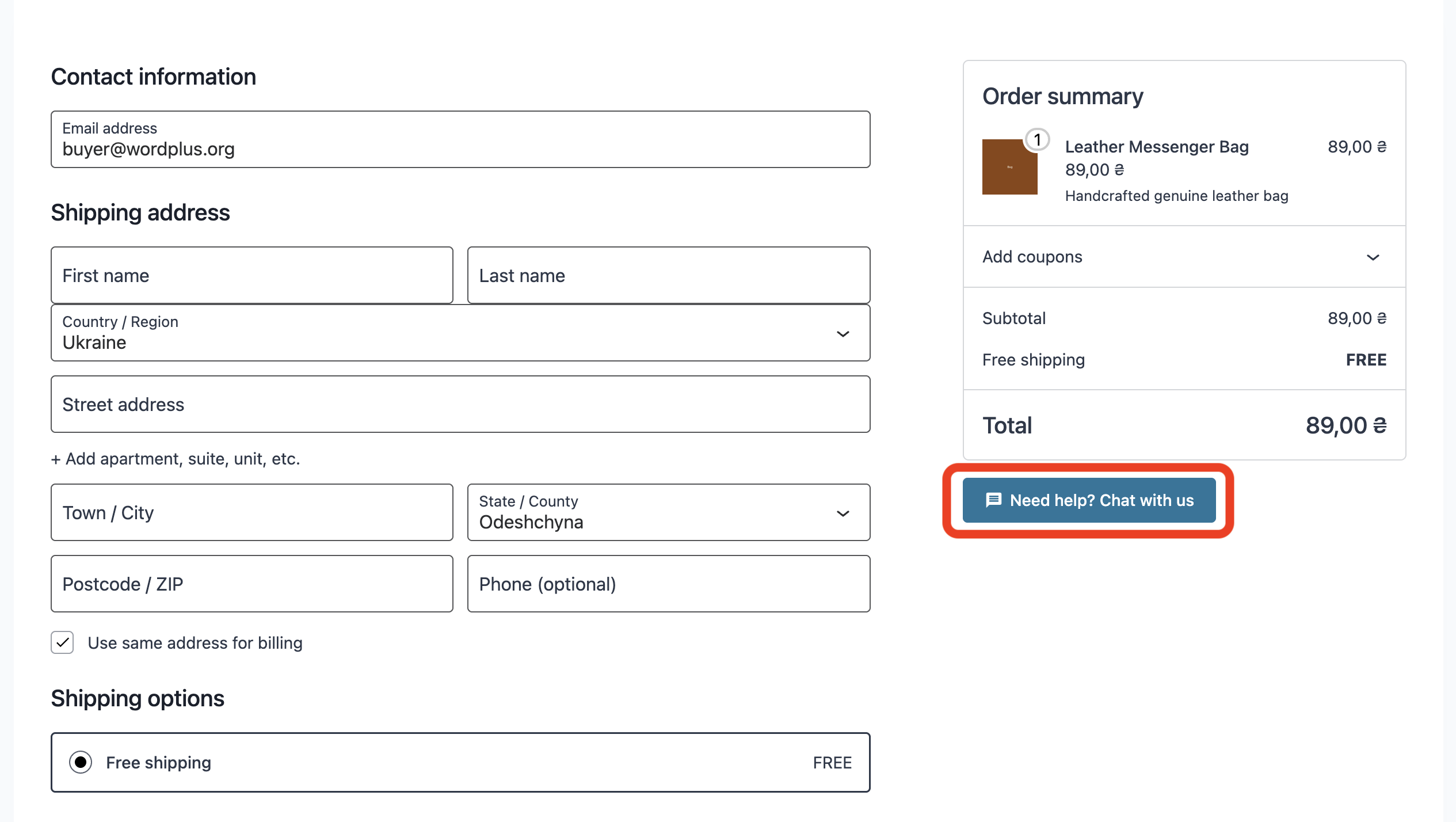1456x822 pixels.
Task: Click the Leather Messenger Bag product name
Action: point(1157,147)
